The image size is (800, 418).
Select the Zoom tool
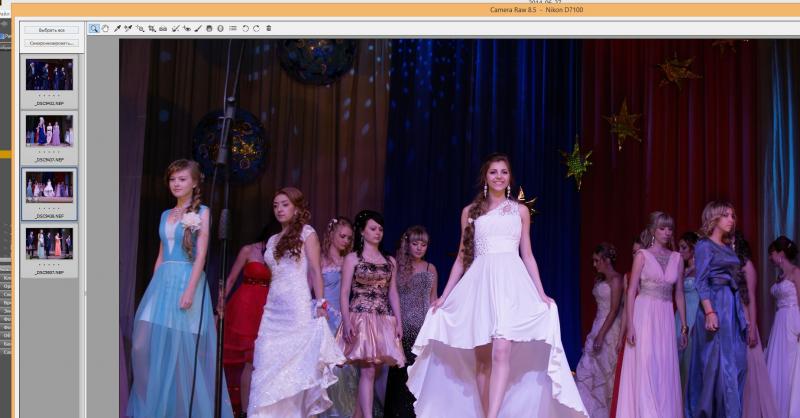pos(94,29)
